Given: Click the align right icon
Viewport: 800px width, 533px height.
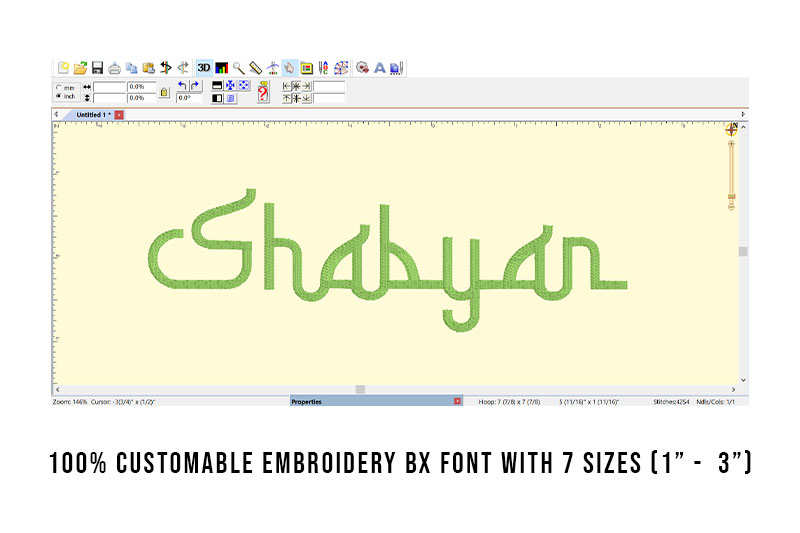Looking at the screenshot, I should click(306, 86).
